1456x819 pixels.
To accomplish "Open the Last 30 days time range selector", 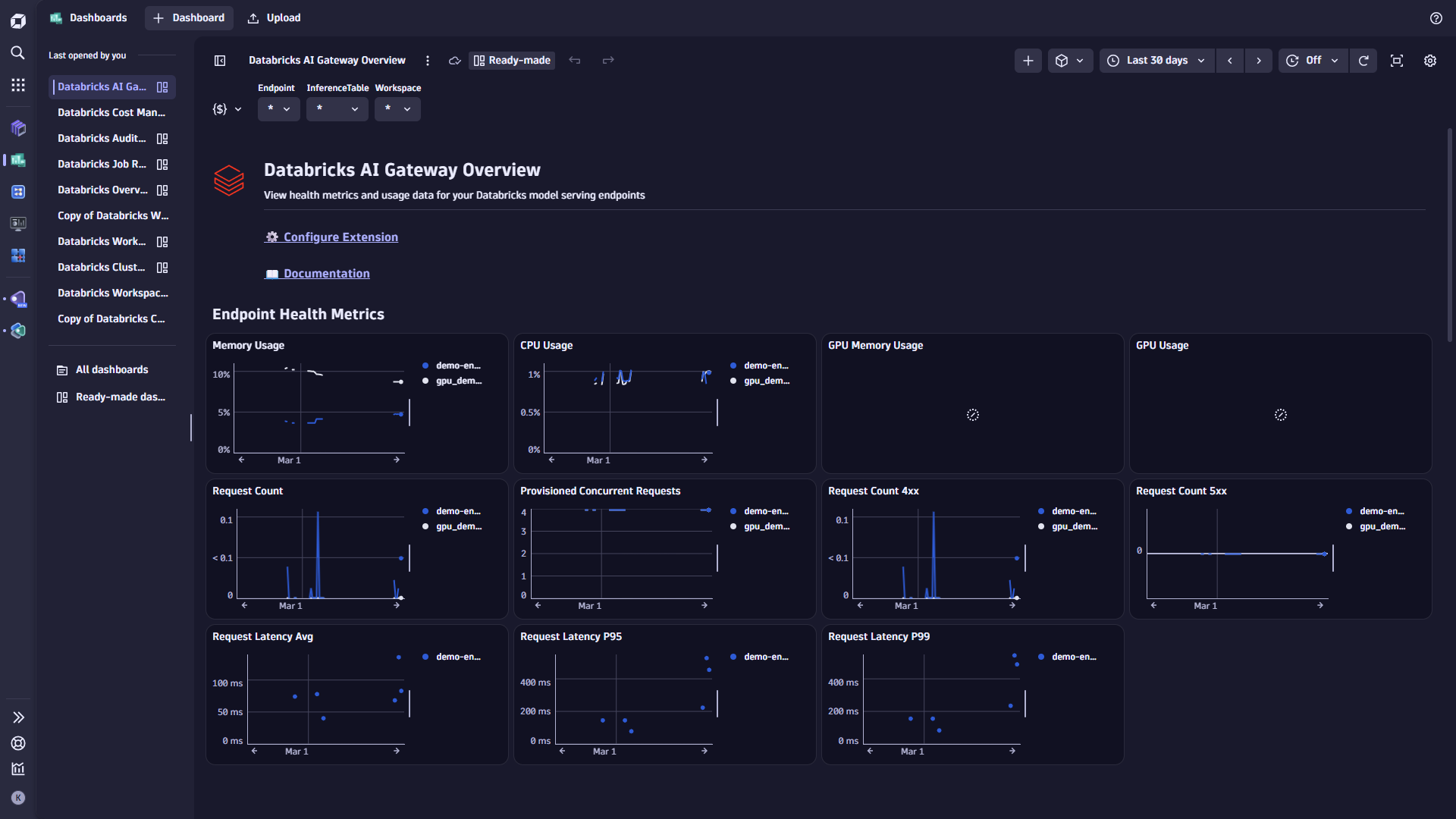I will pos(1156,61).
